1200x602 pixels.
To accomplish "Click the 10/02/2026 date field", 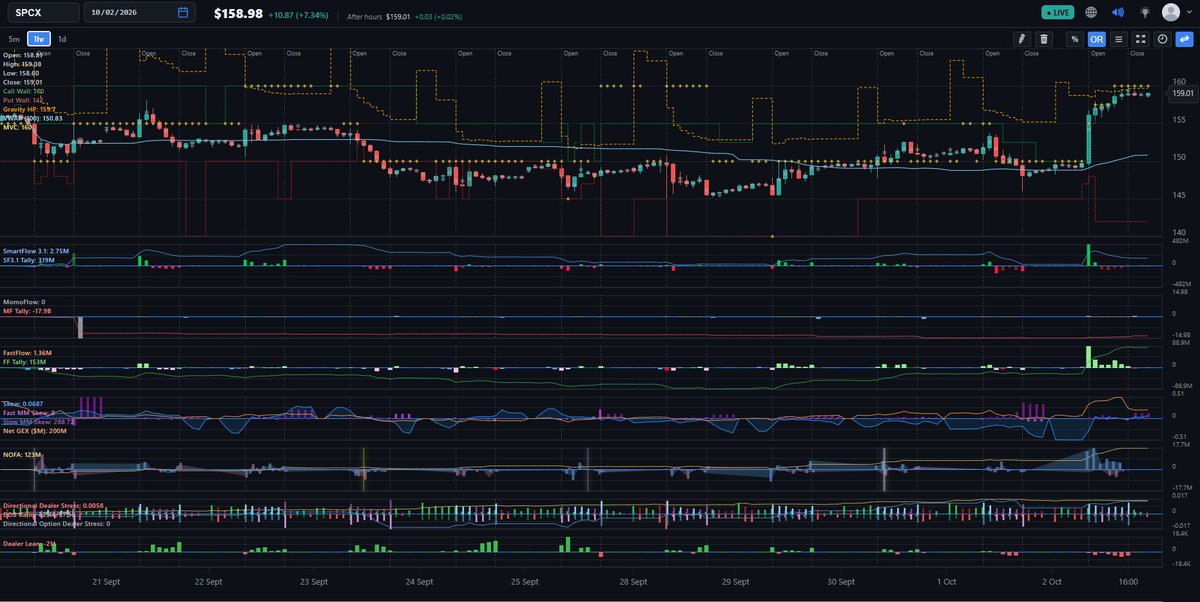I will coord(139,13).
